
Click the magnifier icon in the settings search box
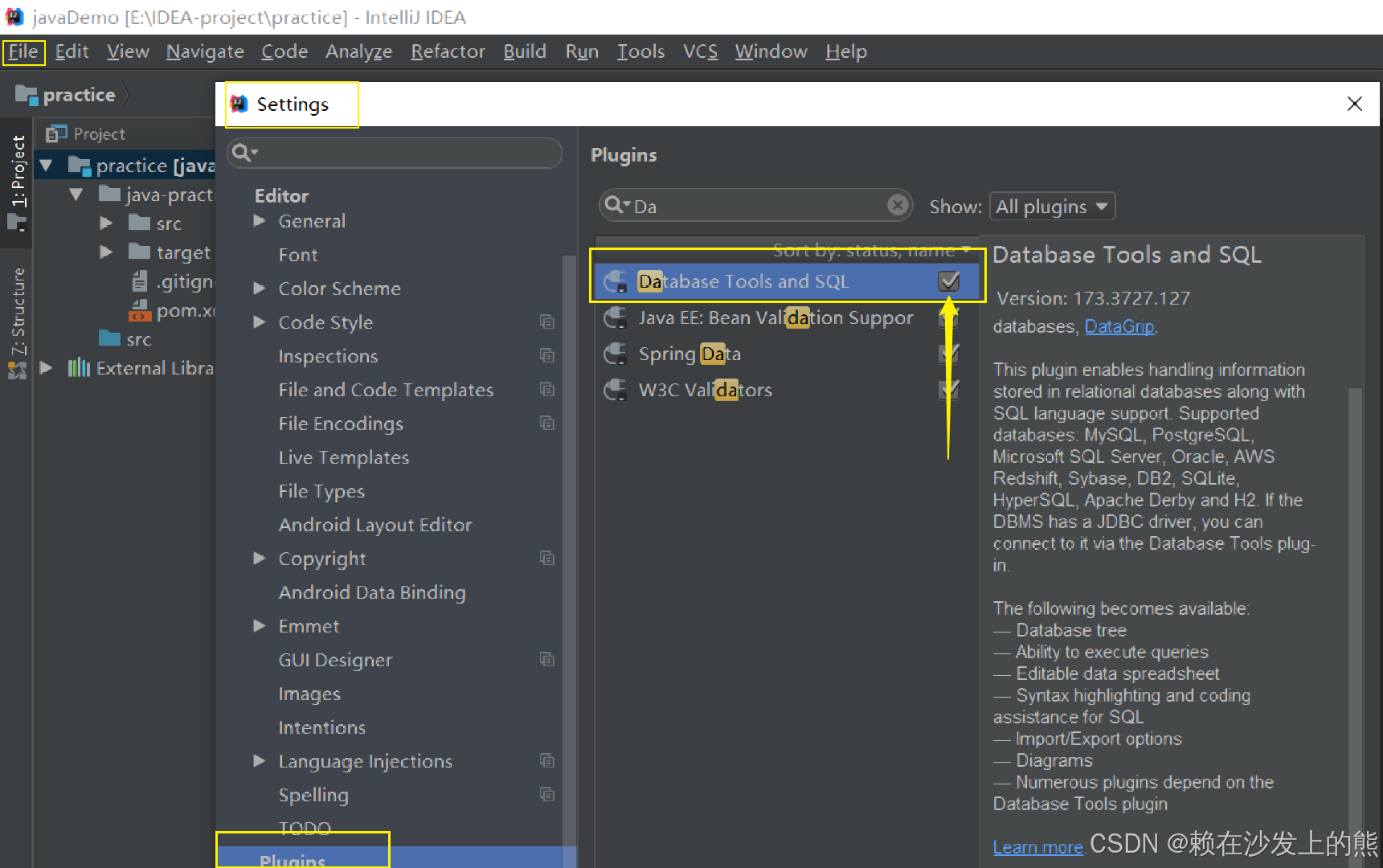pos(243,152)
